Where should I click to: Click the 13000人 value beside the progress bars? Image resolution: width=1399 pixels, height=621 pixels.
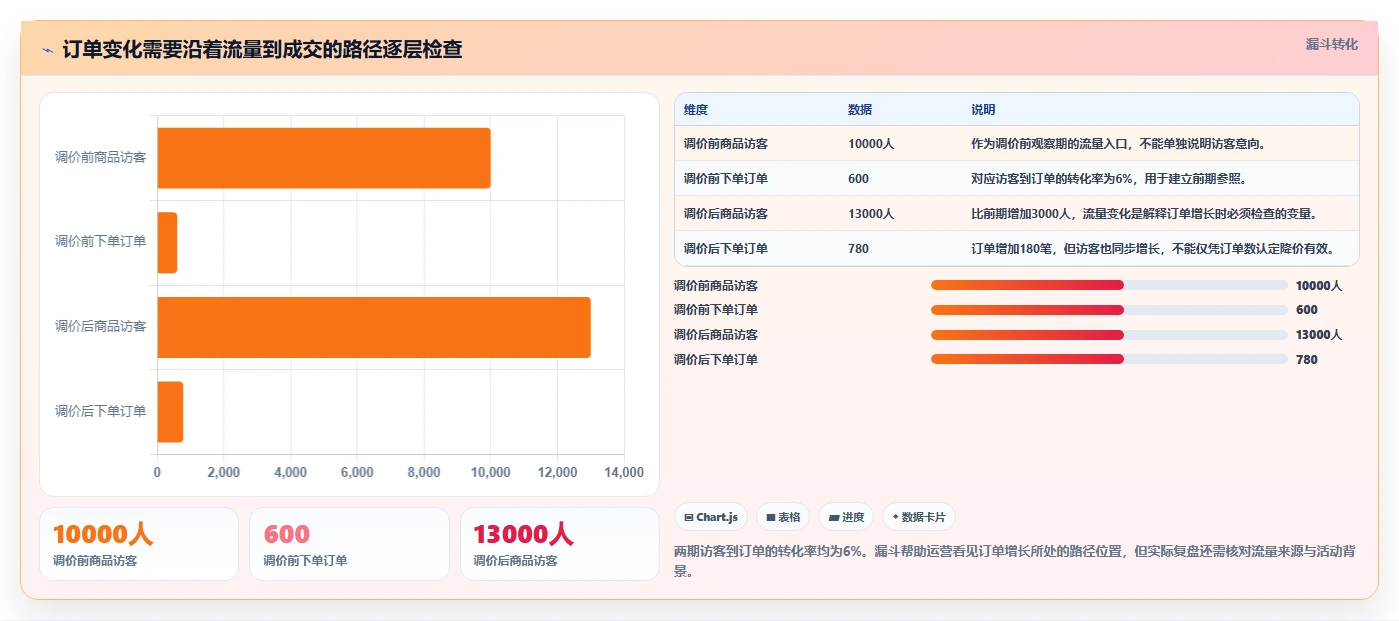(1319, 335)
